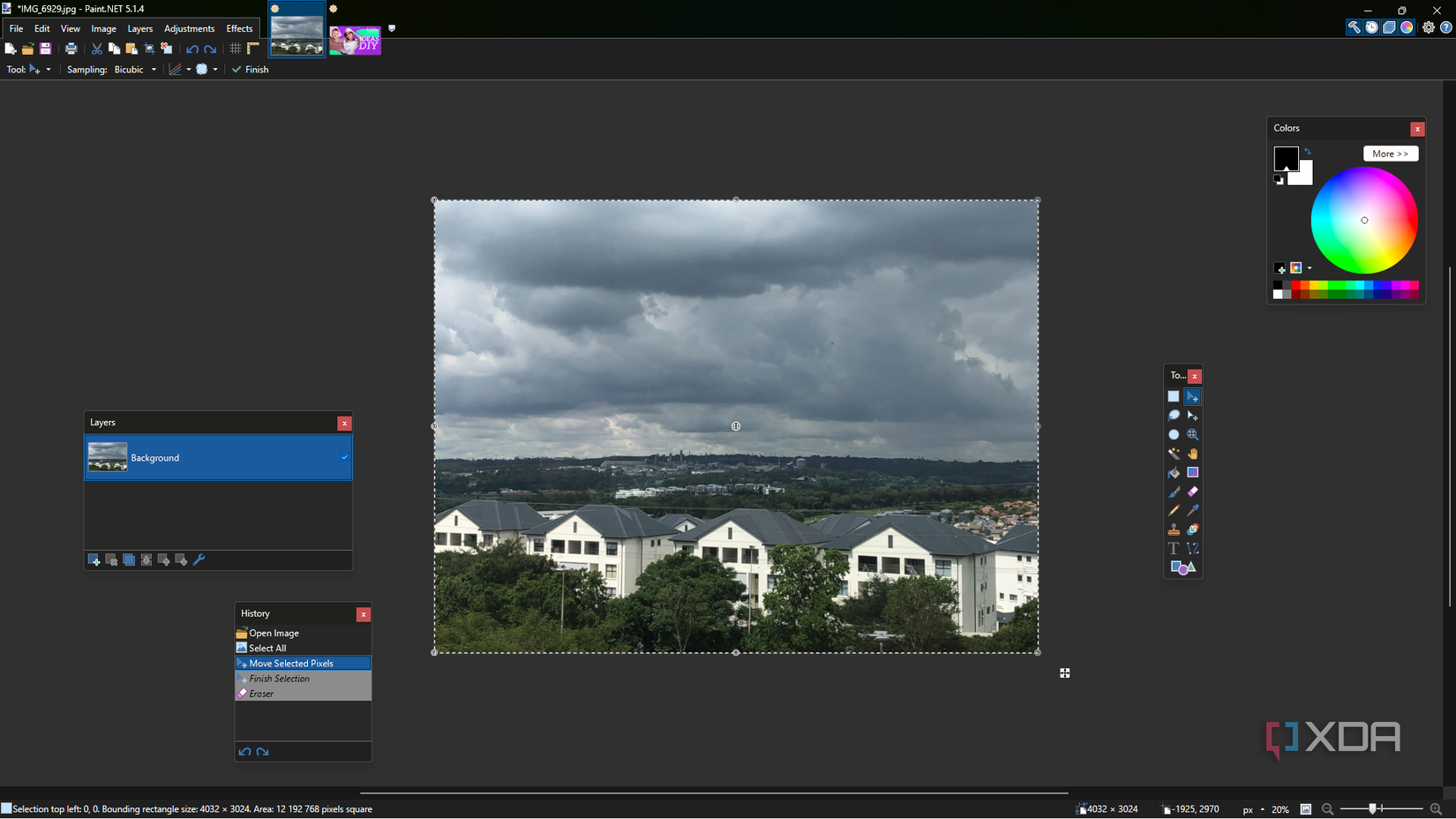This screenshot has height=819, width=1456.
Task: Open the Tool selector dropdown
Action: 50,70
